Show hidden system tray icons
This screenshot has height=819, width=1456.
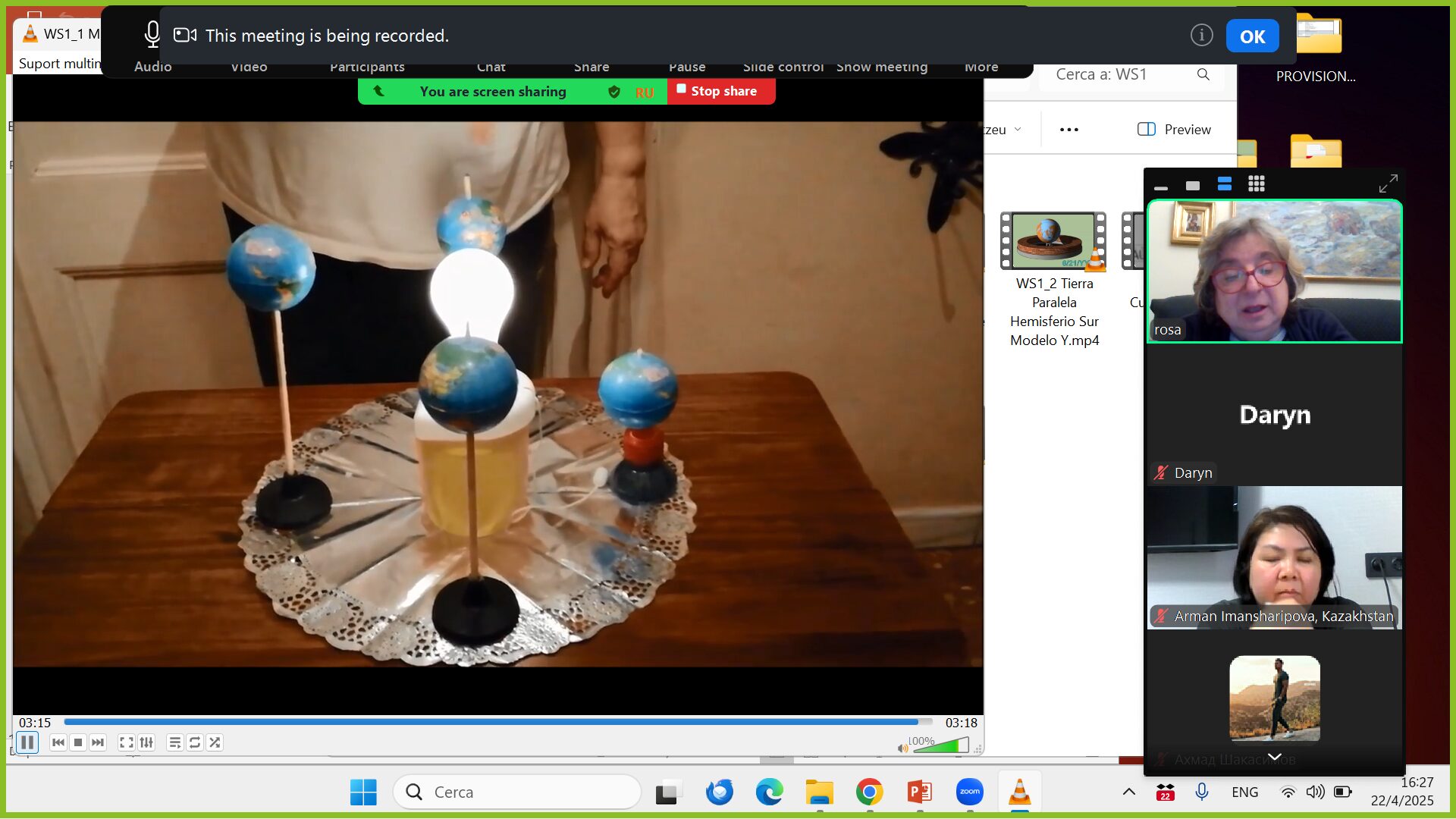(1128, 792)
